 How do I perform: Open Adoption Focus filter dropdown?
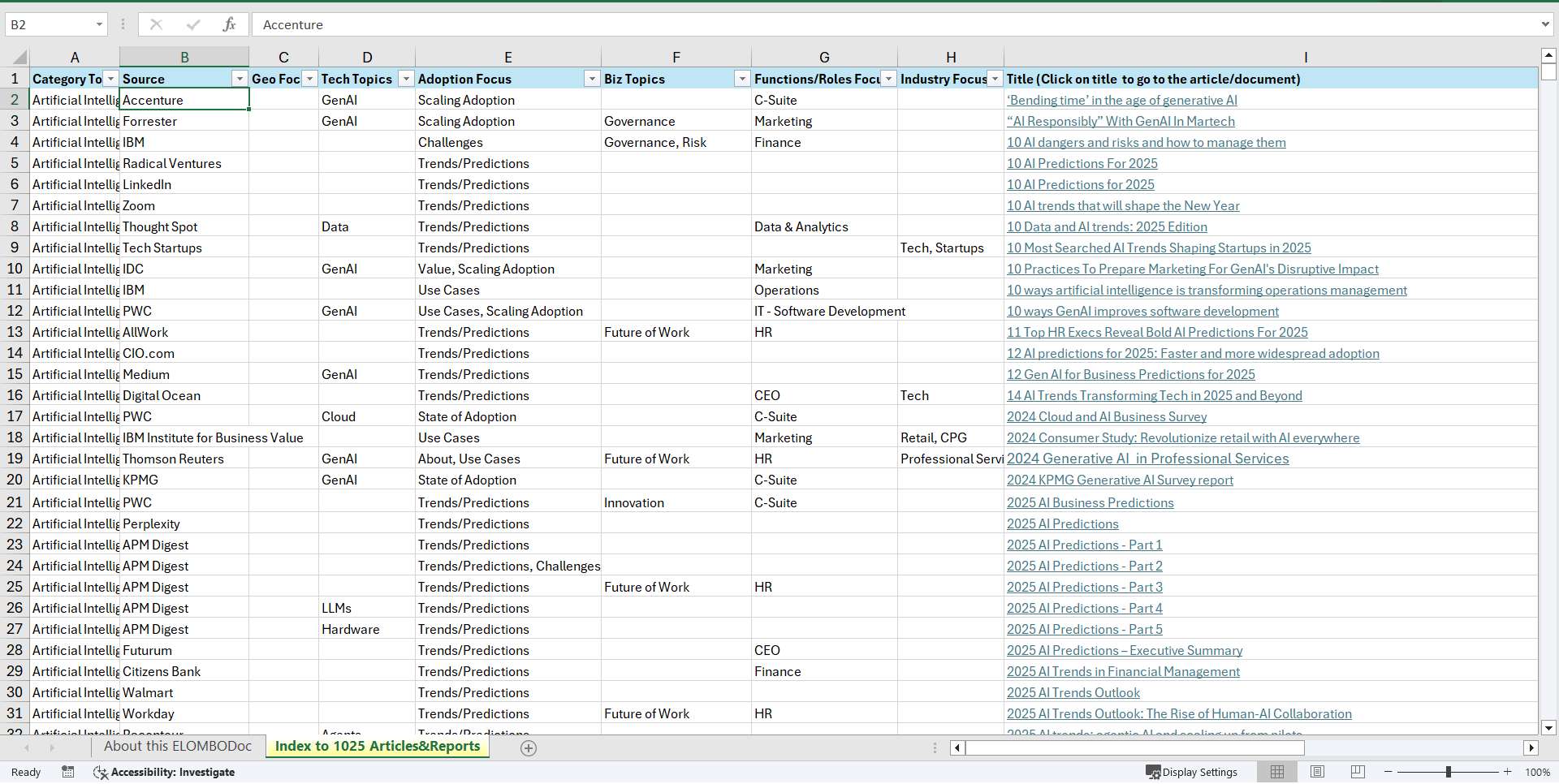tap(592, 79)
